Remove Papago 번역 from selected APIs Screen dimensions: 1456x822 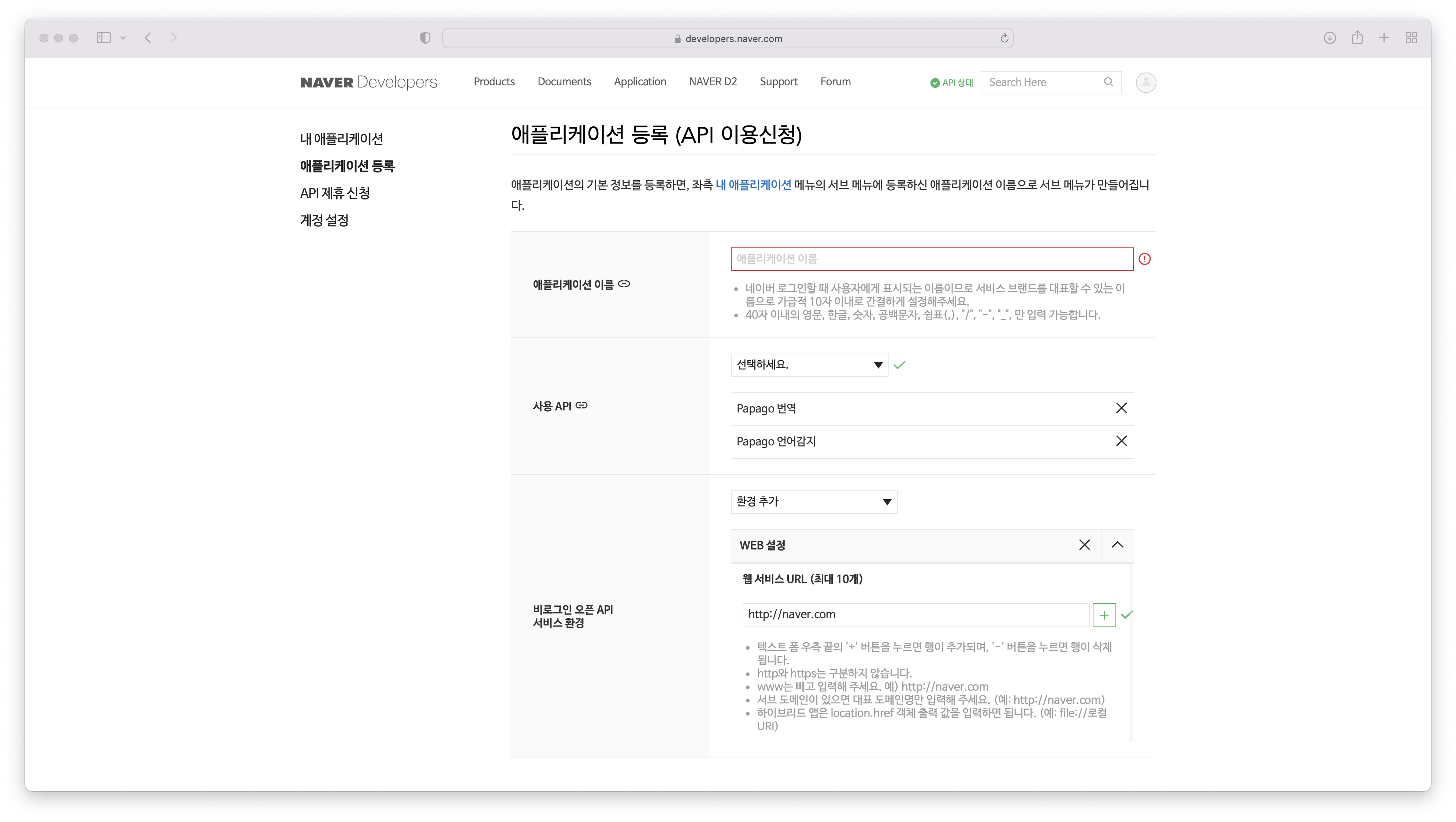pos(1121,408)
